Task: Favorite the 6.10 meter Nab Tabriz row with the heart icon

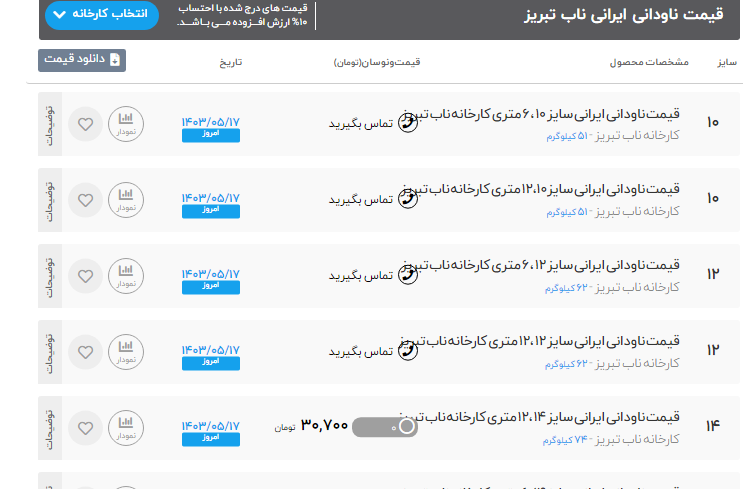Action: tap(86, 125)
